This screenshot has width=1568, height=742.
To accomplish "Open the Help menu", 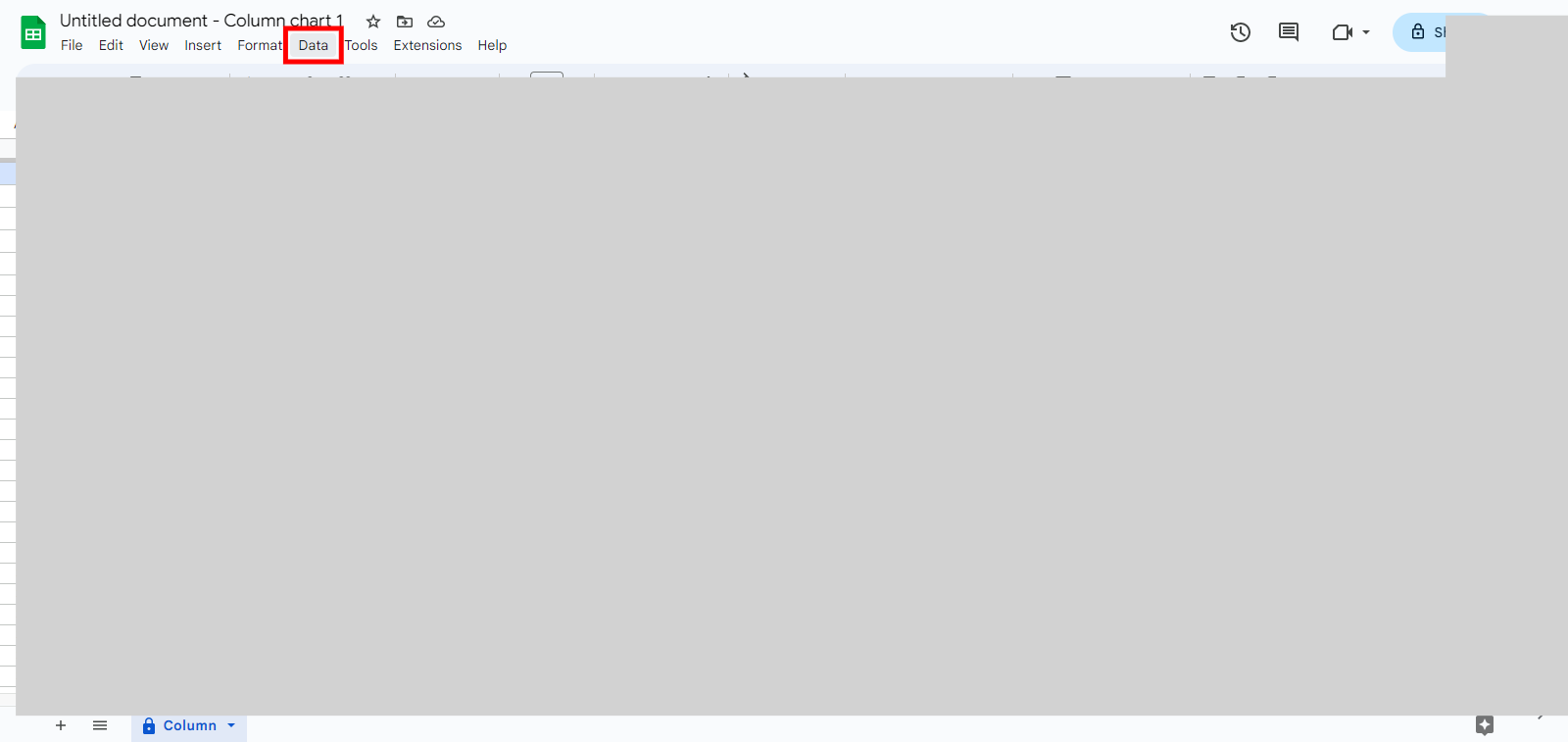I will click(492, 45).
